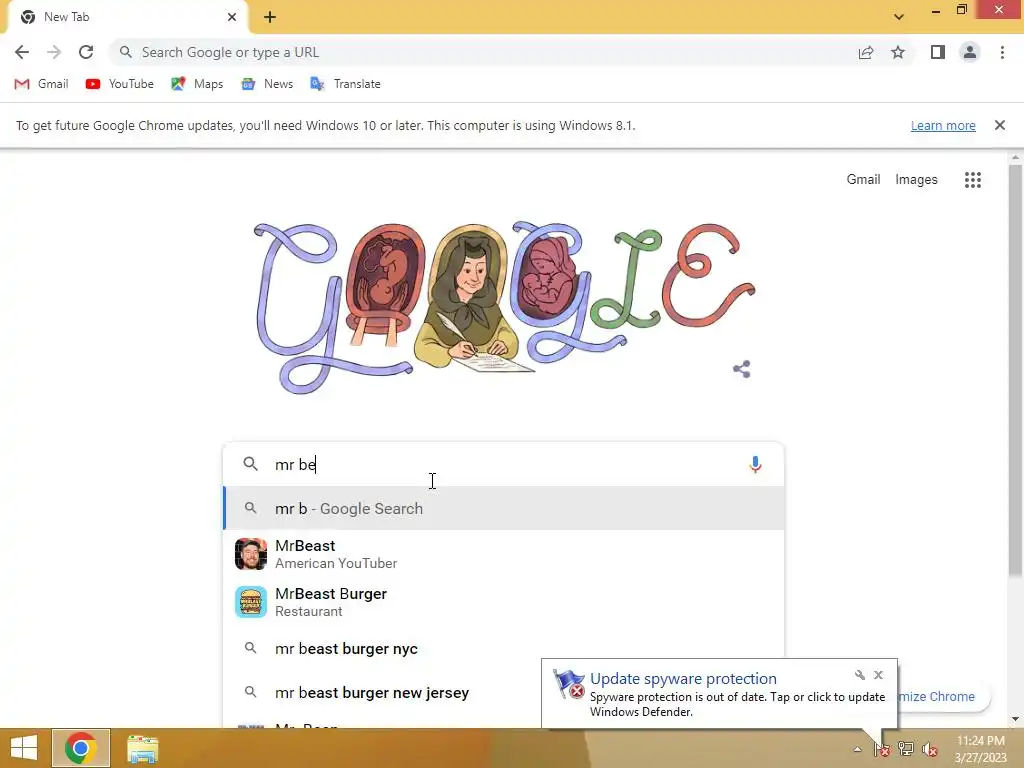
Task: Select MrBeast Burger Restaurant suggestion
Action: pyautogui.click(x=504, y=602)
